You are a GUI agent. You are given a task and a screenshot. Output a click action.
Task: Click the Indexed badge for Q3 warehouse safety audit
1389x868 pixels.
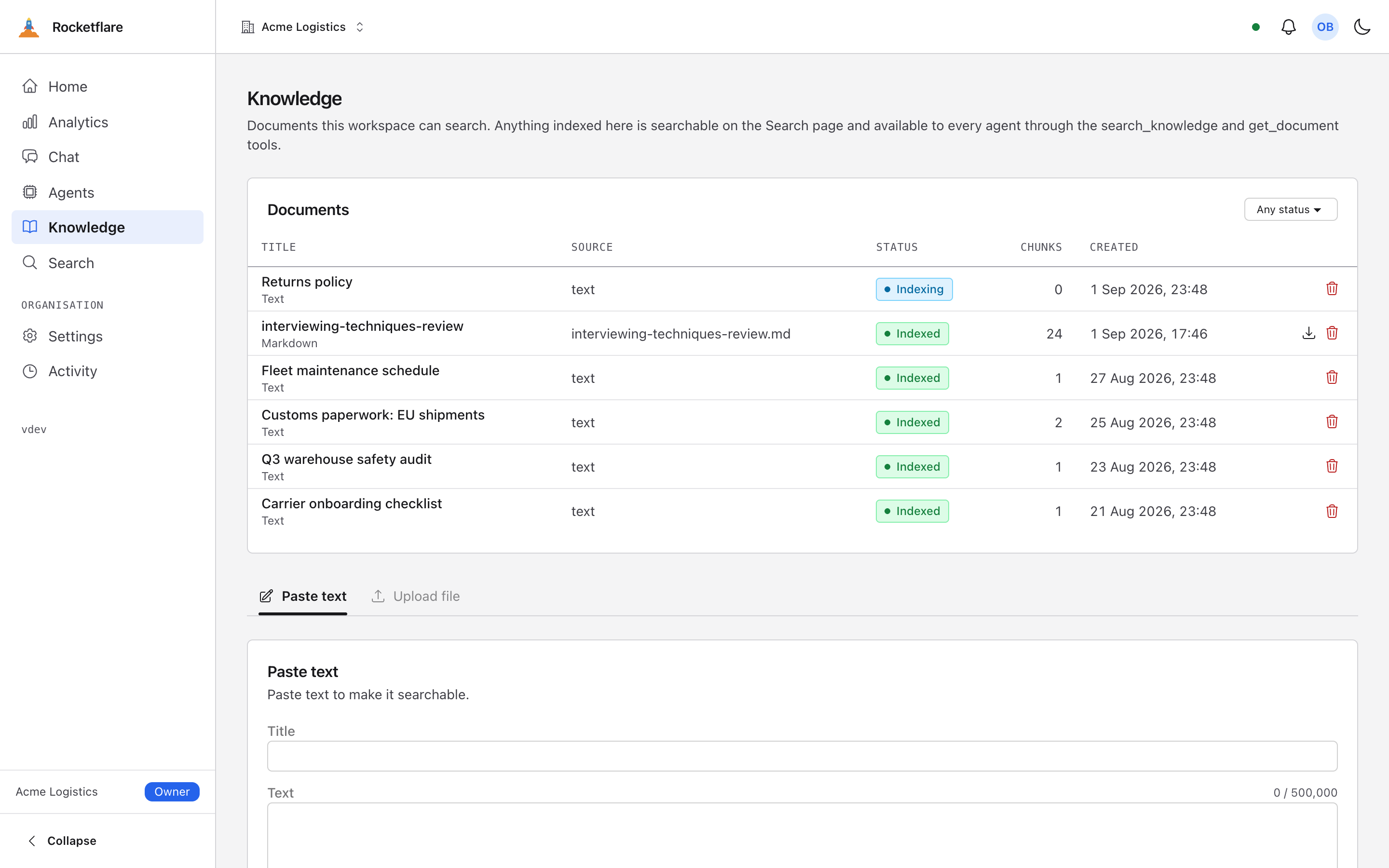[x=912, y=467]
